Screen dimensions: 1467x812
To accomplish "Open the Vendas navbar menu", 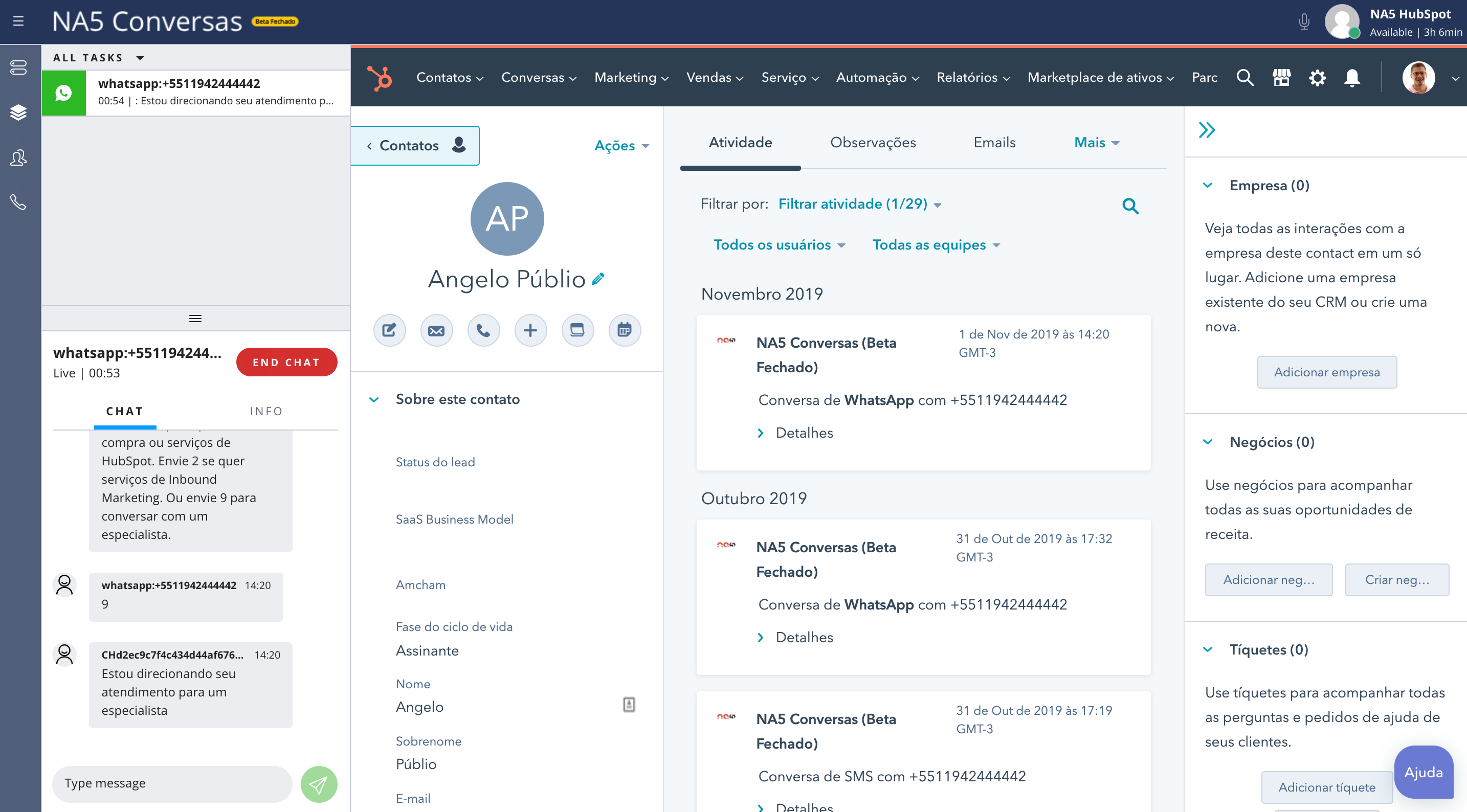I will (x=715, y=77).
